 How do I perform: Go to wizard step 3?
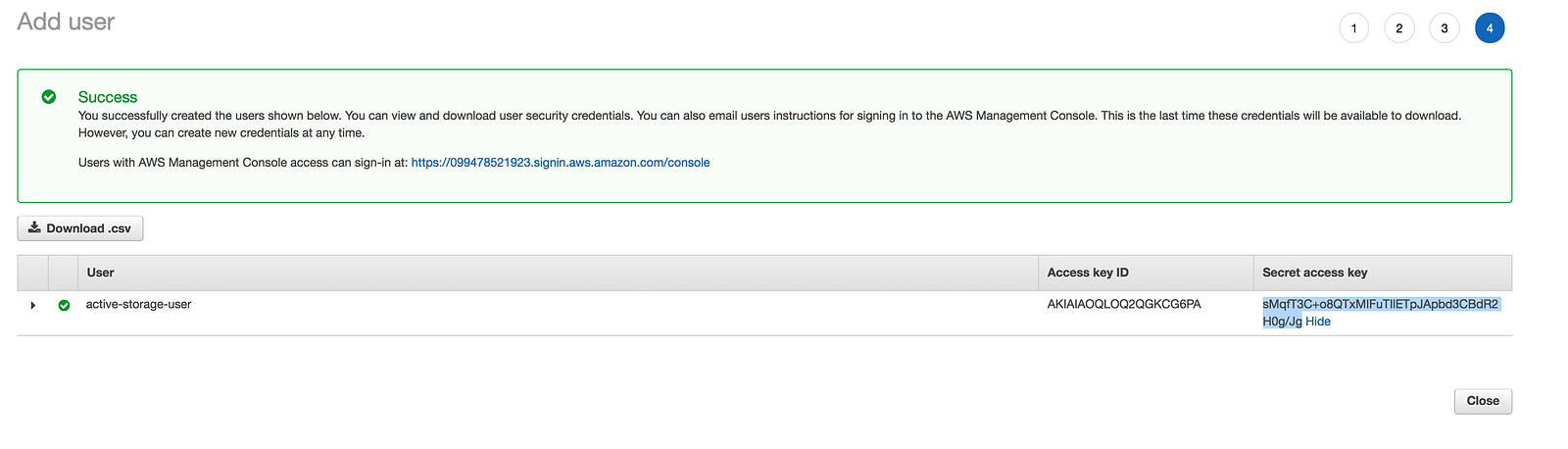pyautogui.click(x=1444, y=28)
